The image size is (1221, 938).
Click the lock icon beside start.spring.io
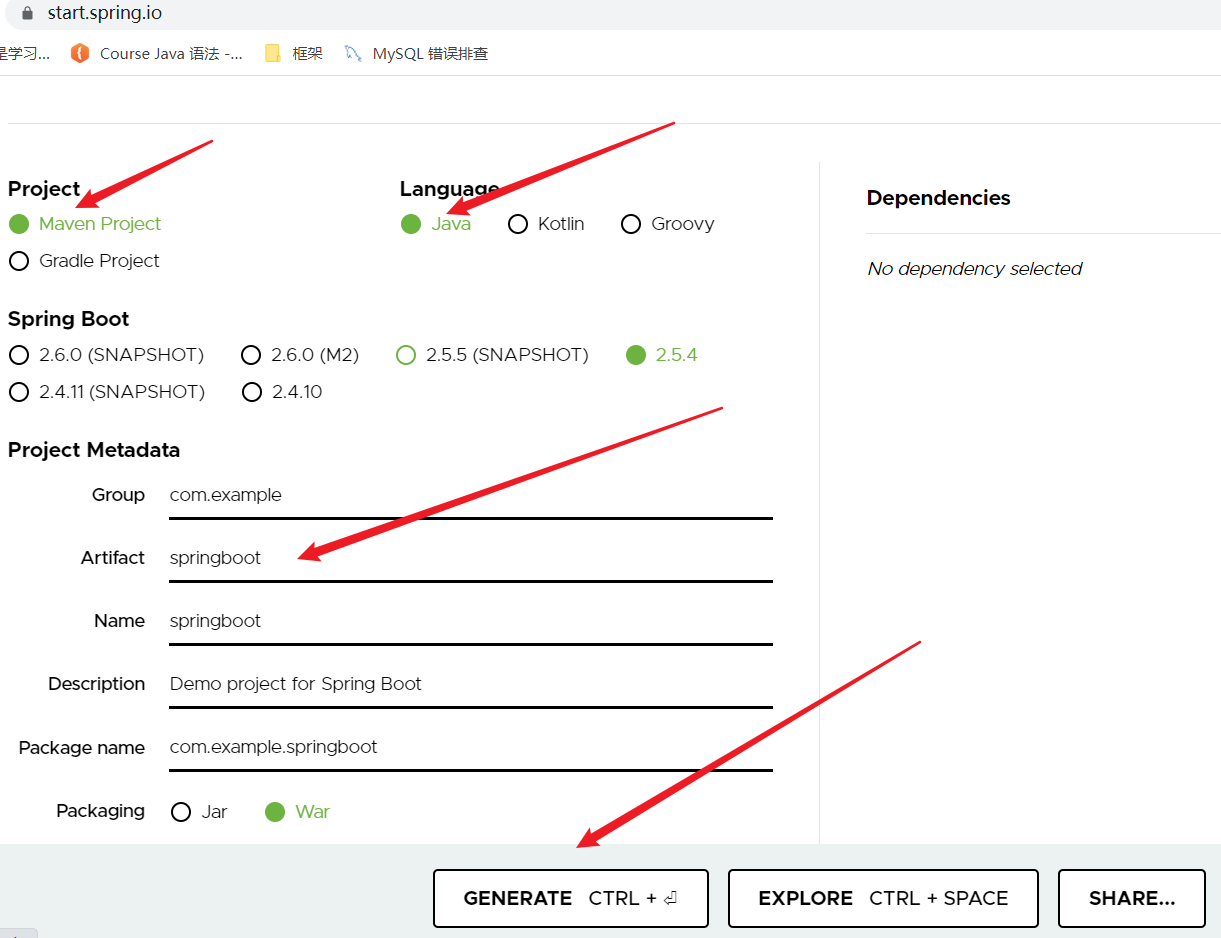tap(26, 13)
